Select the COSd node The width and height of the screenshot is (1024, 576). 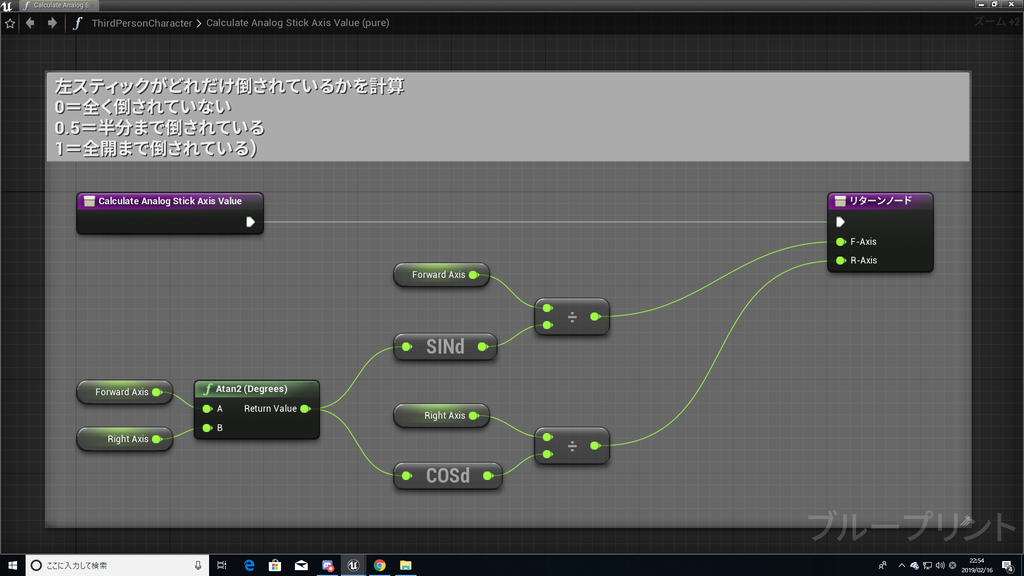click(x=447, y=476)
